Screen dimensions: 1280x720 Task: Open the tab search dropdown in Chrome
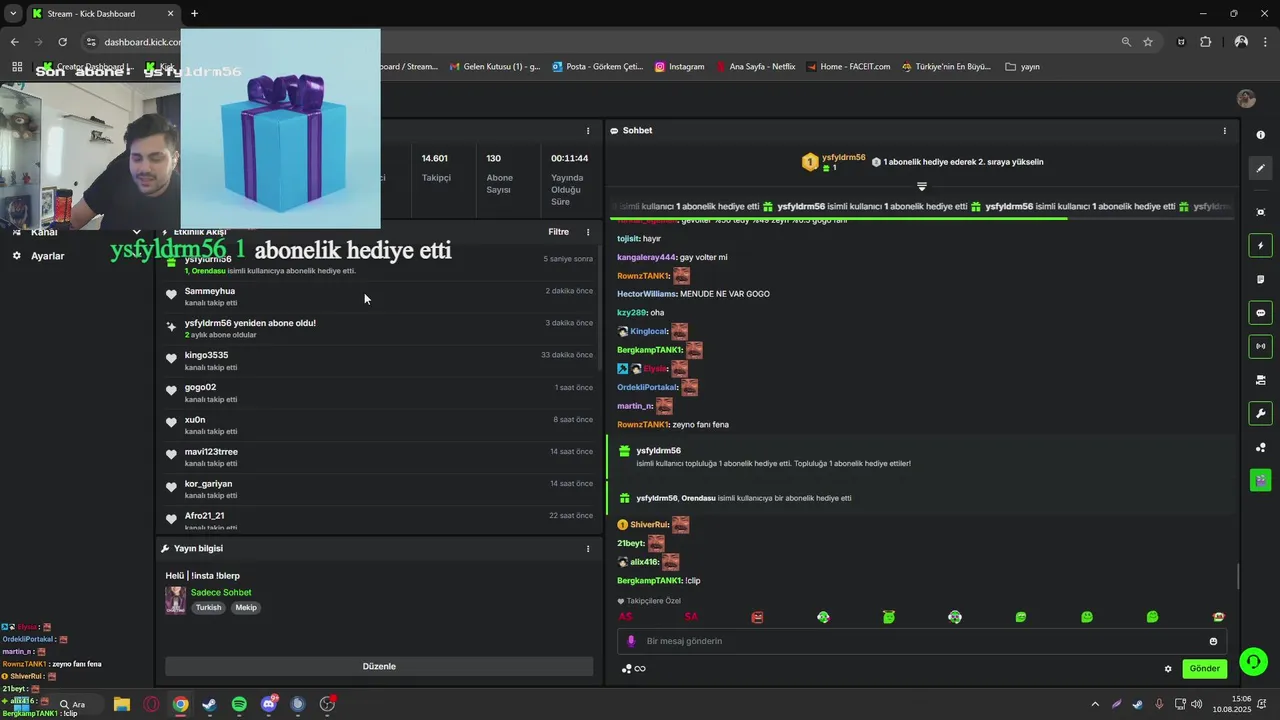[x=13, y=13]
